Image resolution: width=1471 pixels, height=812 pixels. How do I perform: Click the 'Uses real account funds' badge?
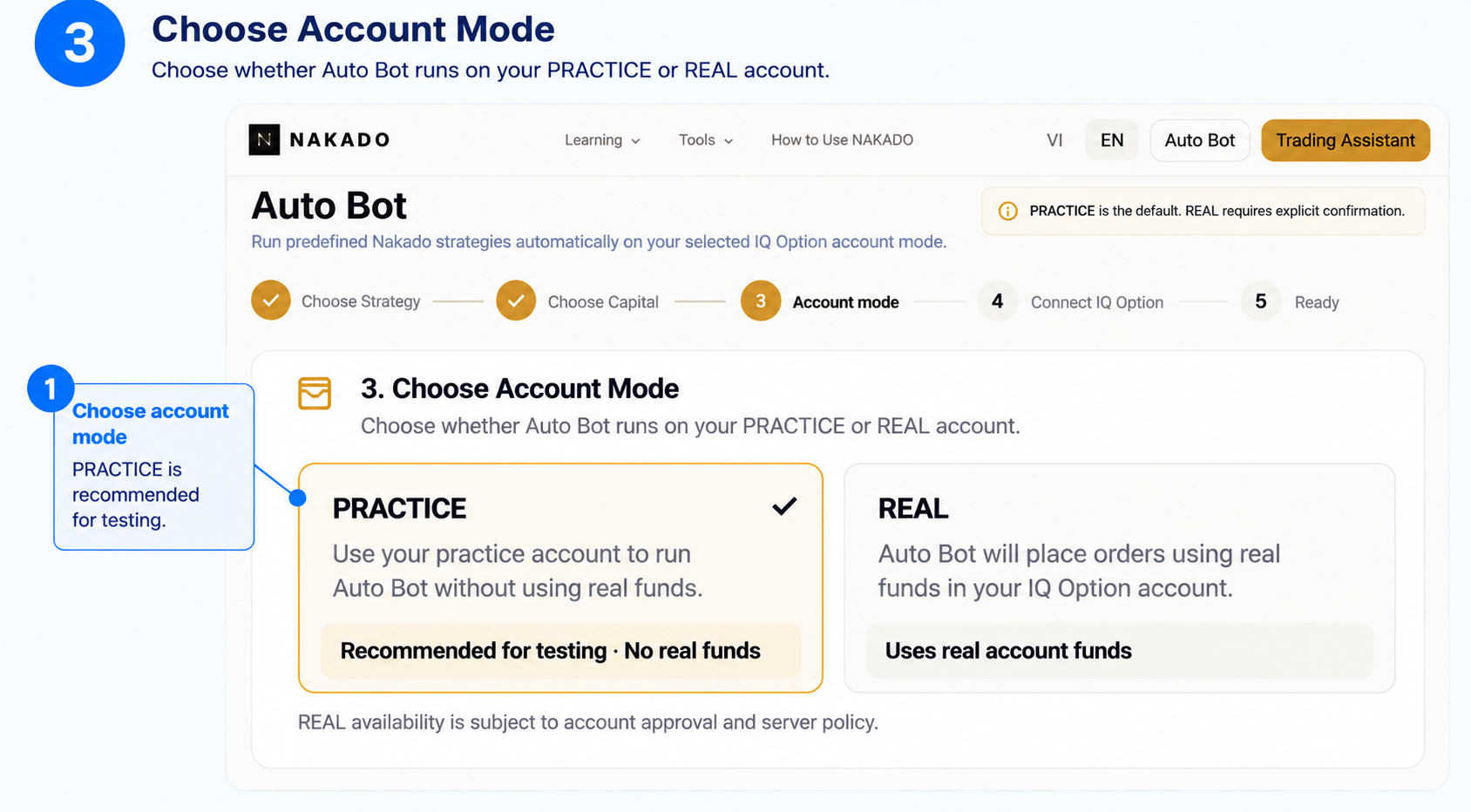[1119, 651]
